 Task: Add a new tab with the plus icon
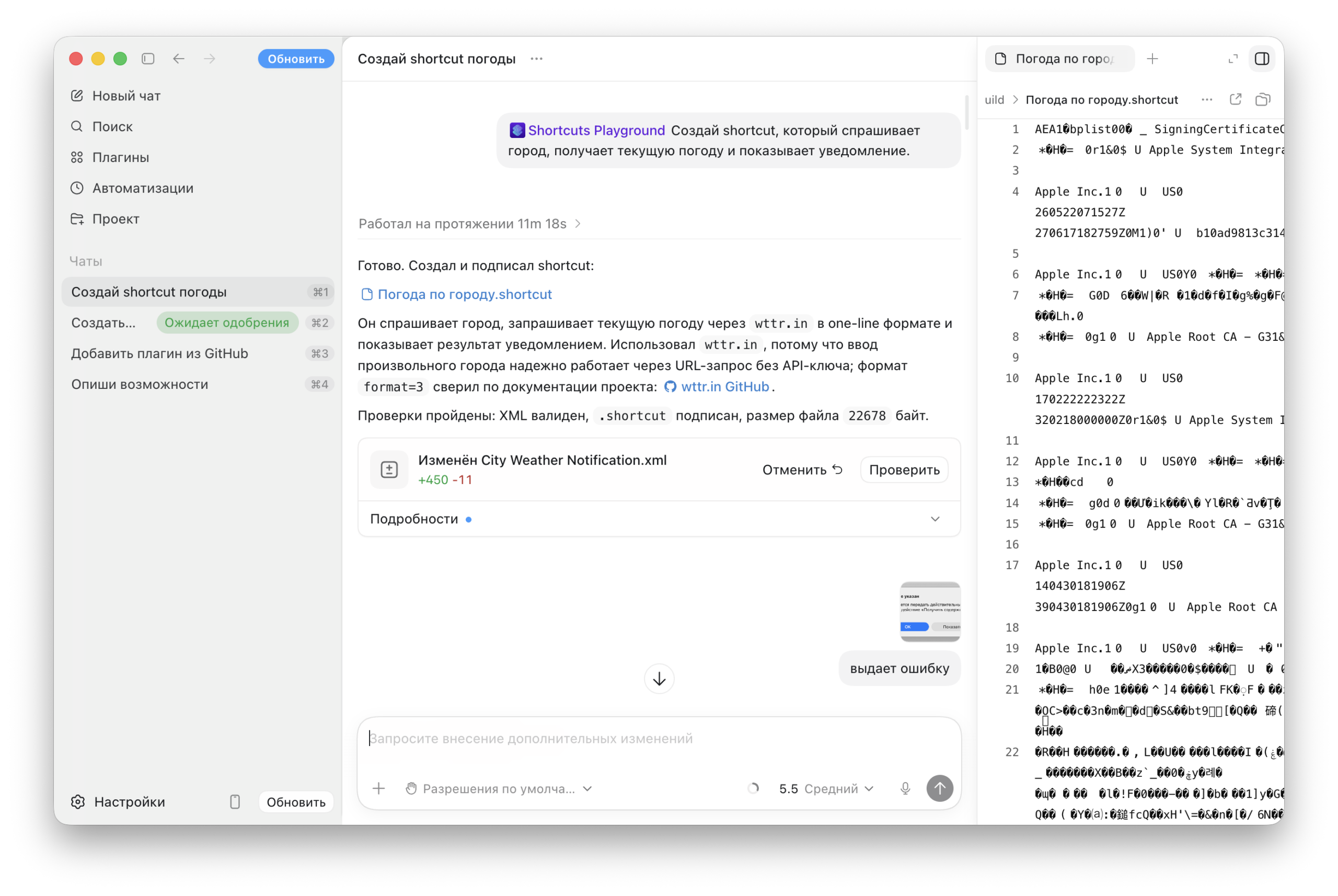[x=1153, y=59]
